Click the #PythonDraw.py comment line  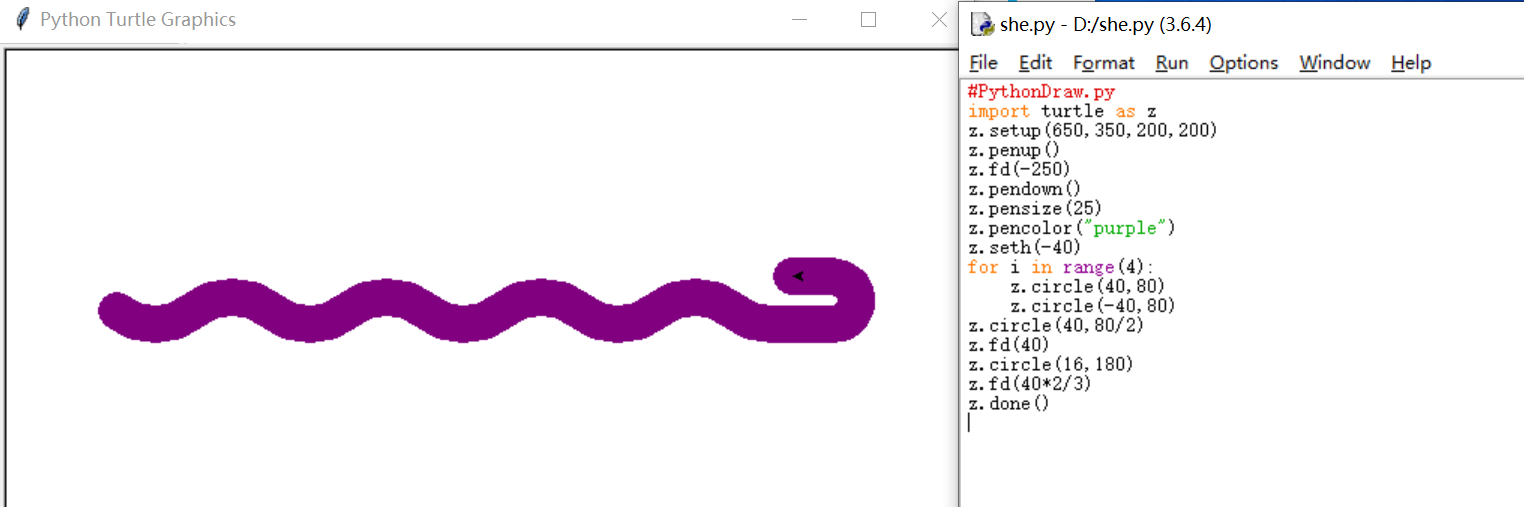(x=1041, y=92)
